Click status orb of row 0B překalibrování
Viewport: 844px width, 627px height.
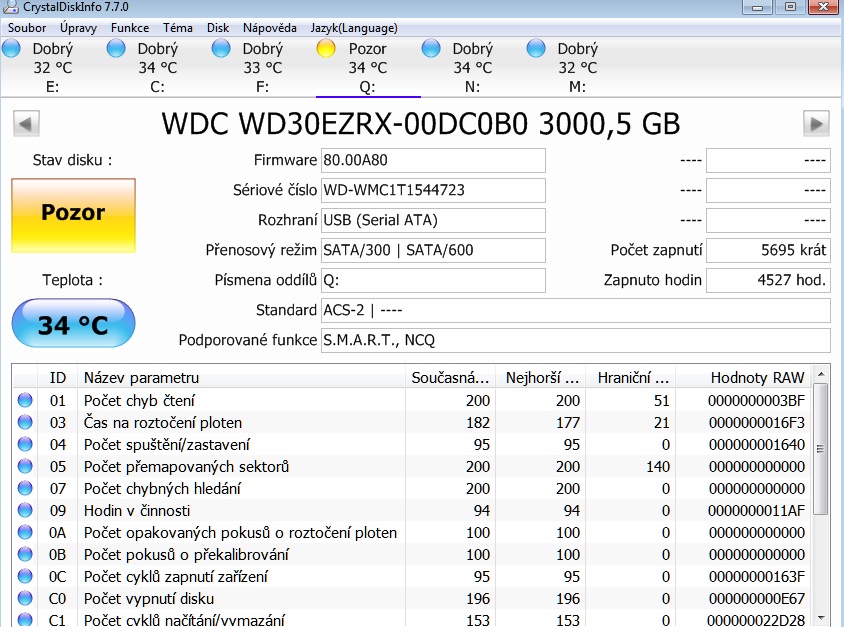25,554
